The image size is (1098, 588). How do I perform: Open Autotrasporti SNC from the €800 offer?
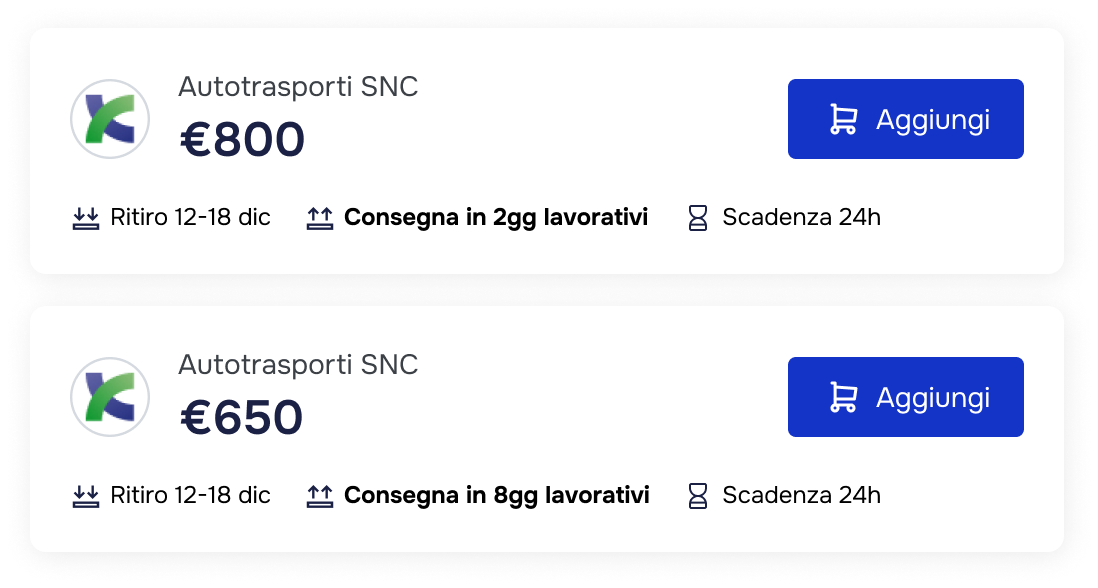(x=298, y=87)
